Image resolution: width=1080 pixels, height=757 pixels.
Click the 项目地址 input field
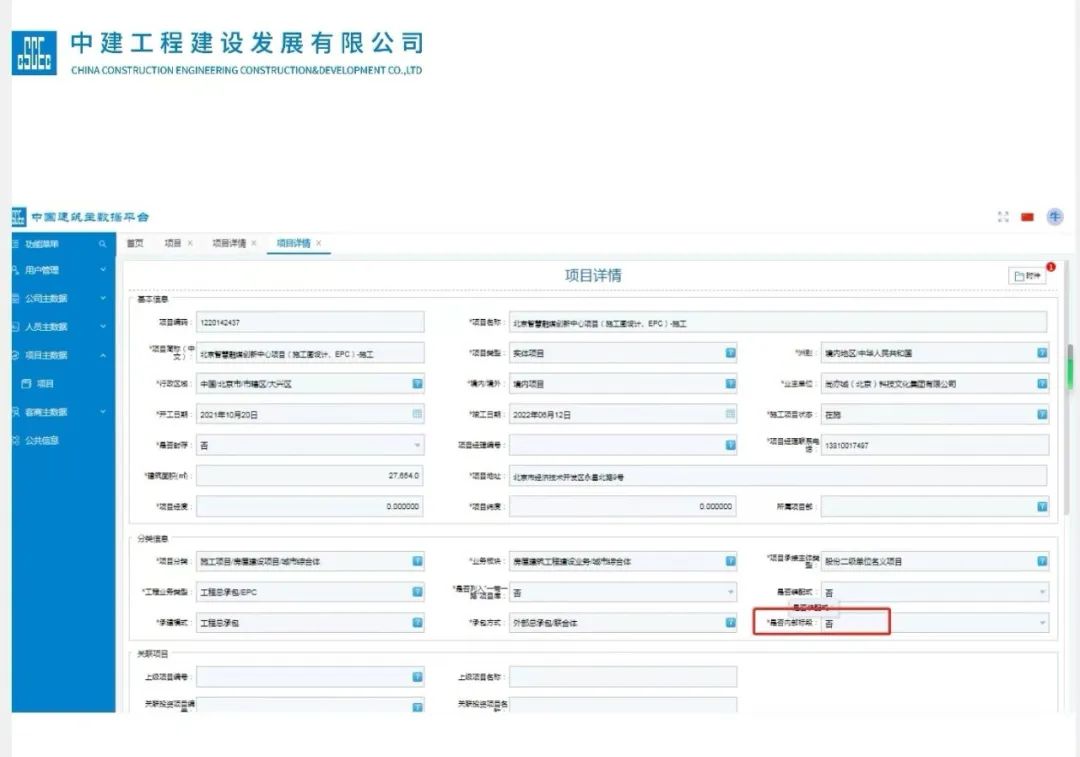pyautogui.click(x=777, y=476)
